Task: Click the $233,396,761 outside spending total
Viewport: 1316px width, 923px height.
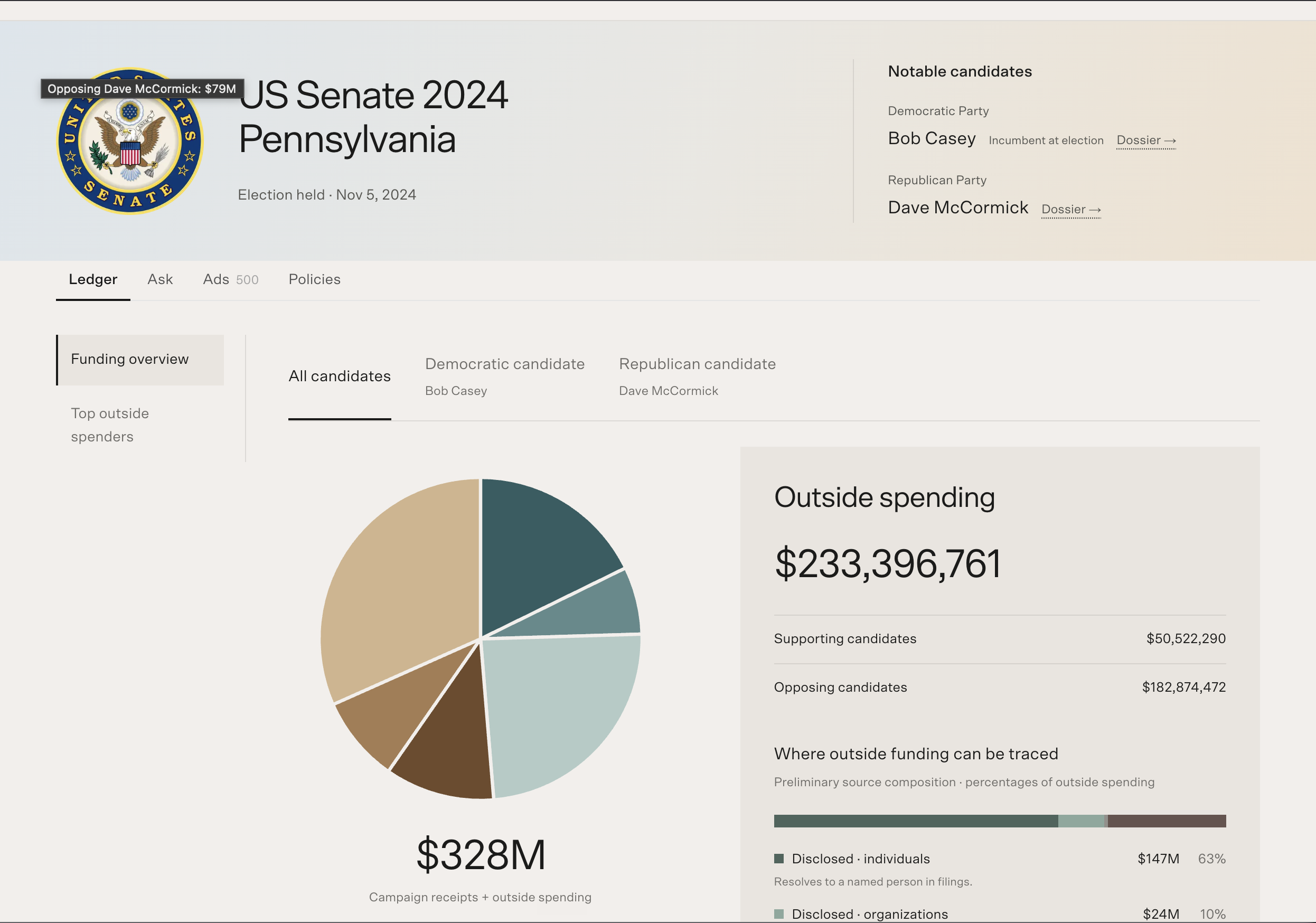Action: (887, 564)
